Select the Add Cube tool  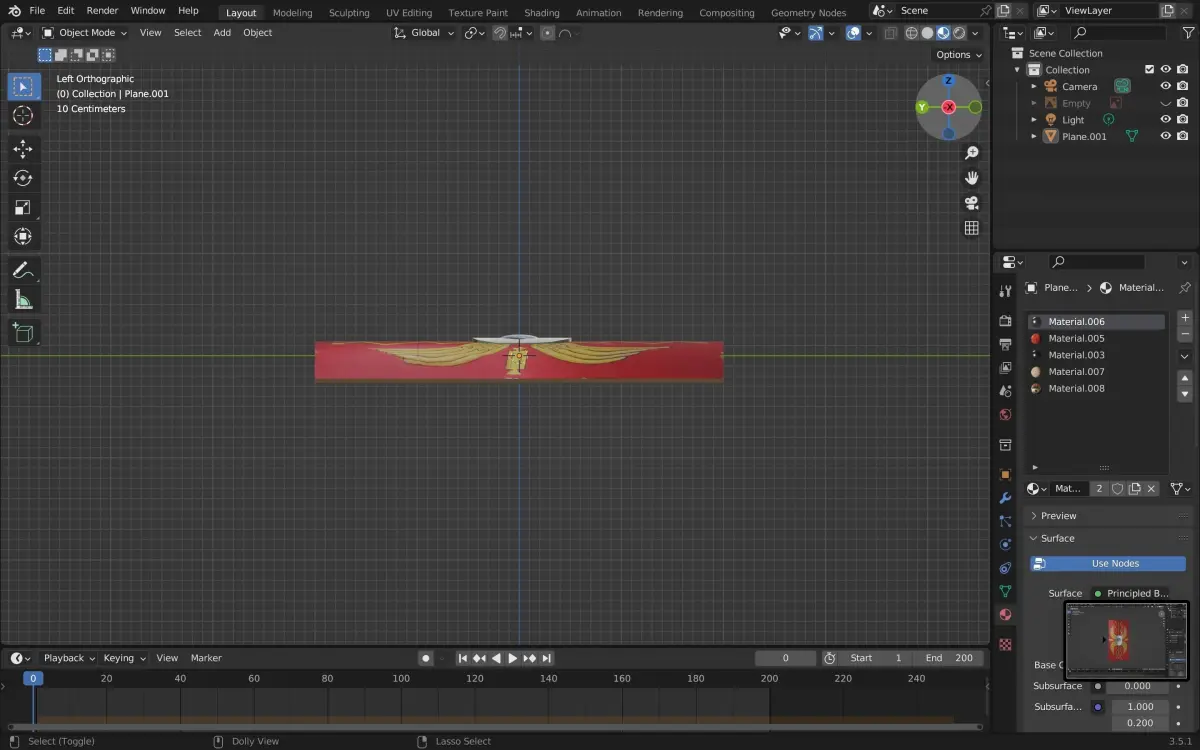point(23,333)
